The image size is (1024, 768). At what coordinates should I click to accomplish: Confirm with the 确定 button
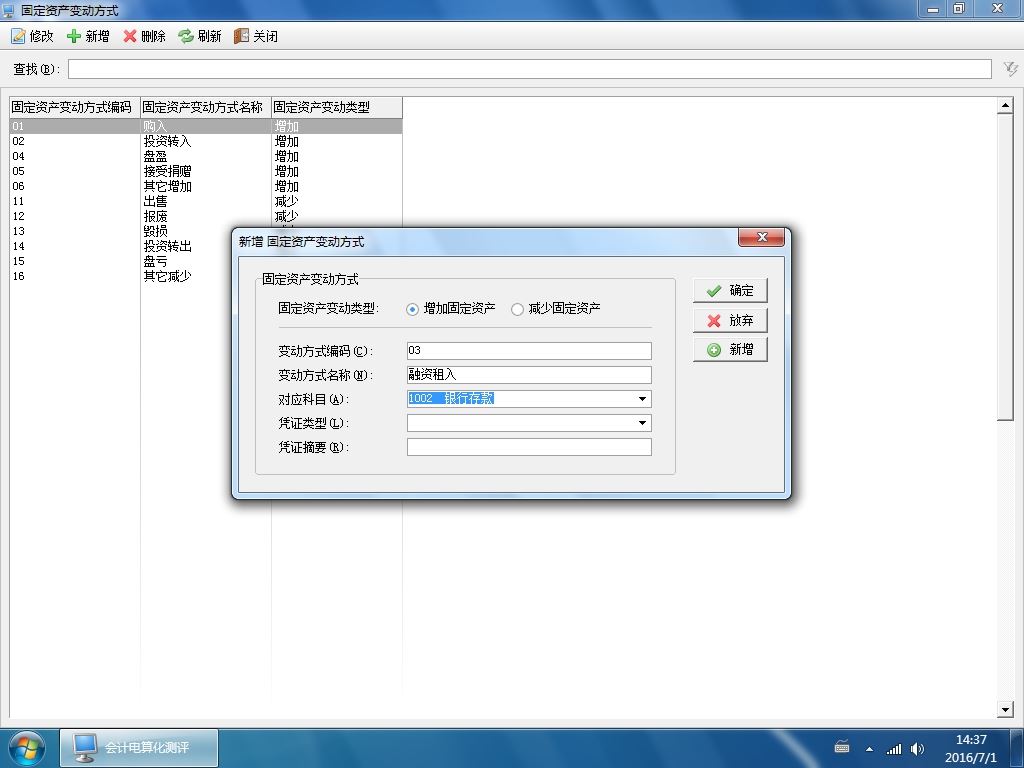pyautogui.click(x=730, y=291)
